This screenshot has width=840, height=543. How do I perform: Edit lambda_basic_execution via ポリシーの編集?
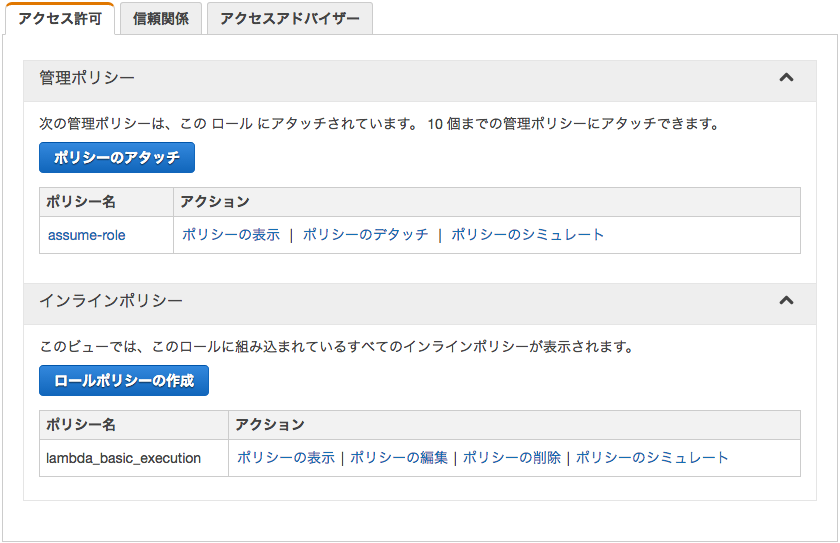[399, 457]
